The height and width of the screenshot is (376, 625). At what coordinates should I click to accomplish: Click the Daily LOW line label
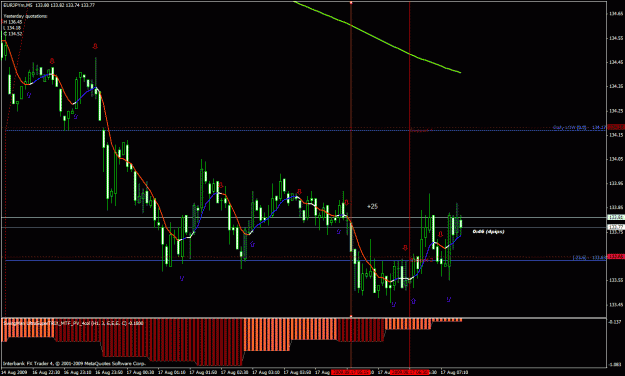579,128
